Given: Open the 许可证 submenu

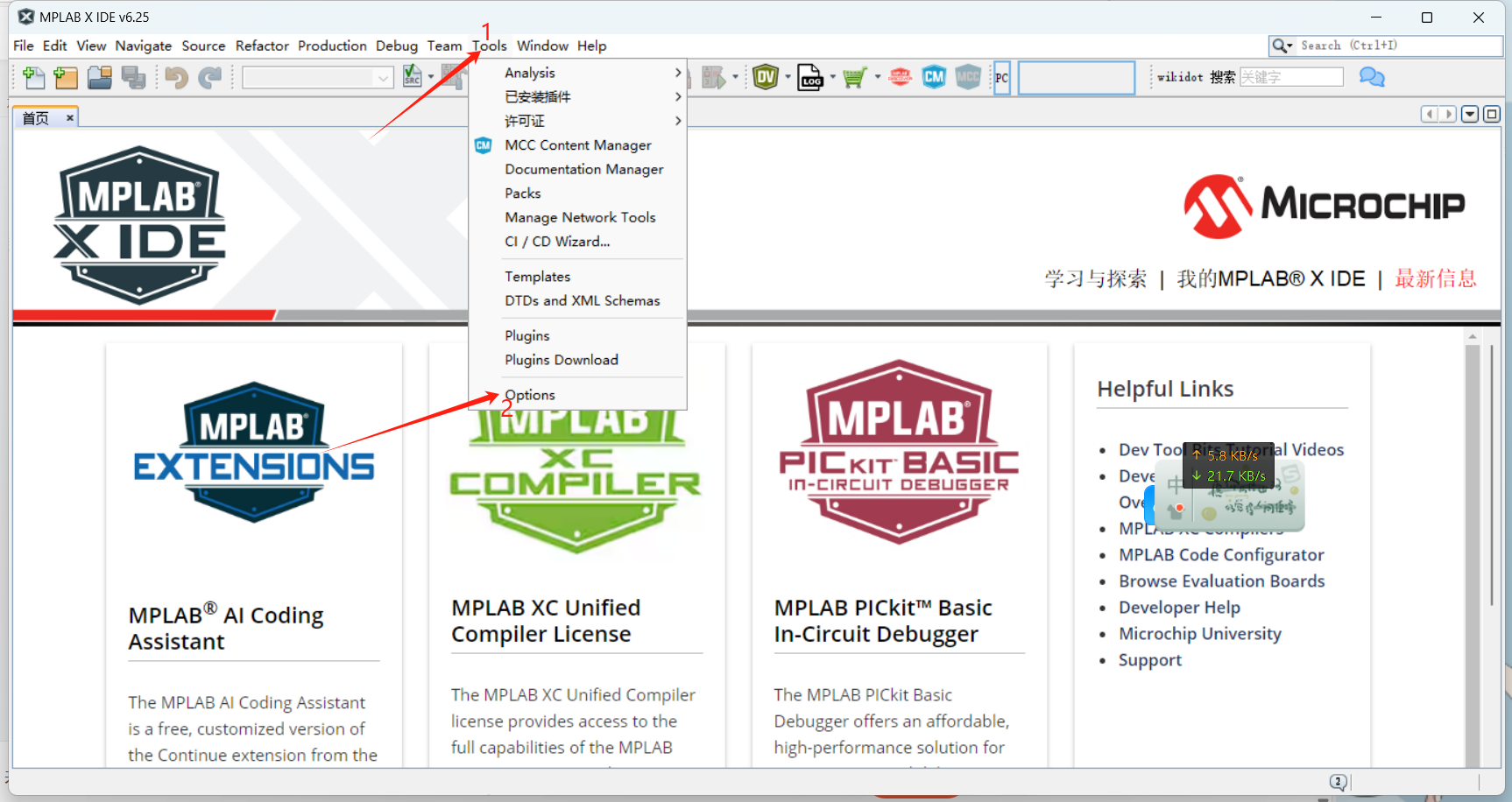Looking at the screenshot, I should tap(578, 121).
